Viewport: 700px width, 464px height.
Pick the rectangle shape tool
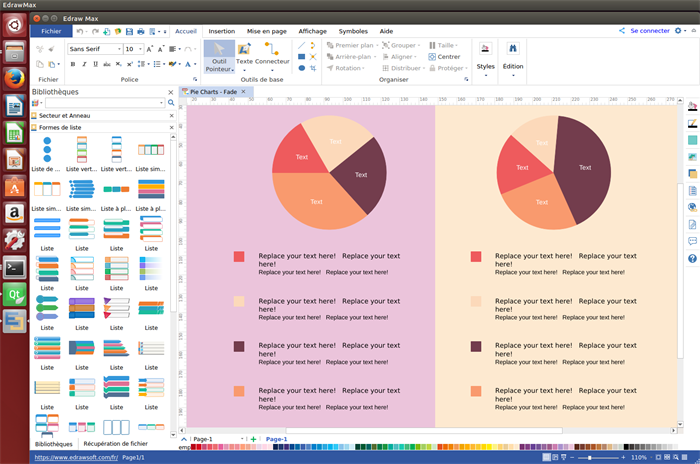tap(302, 57)
